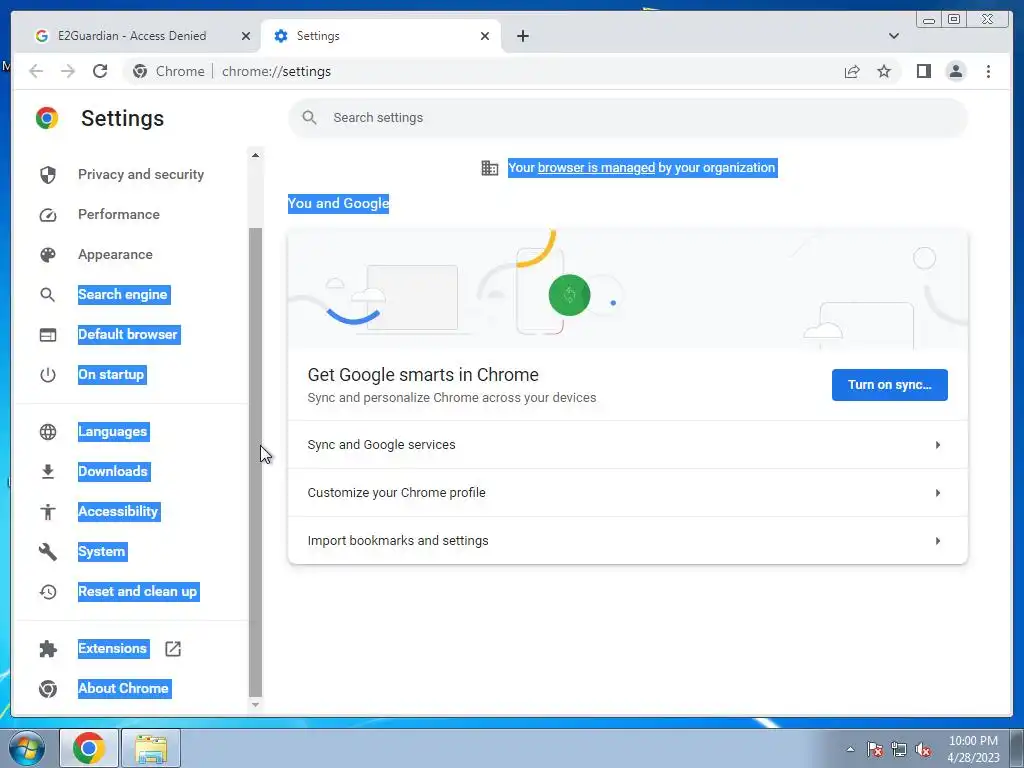This screenshot has height=768, width=1024.
Task: Click the Privacy and security shield icon
Action: pos(48,174)
